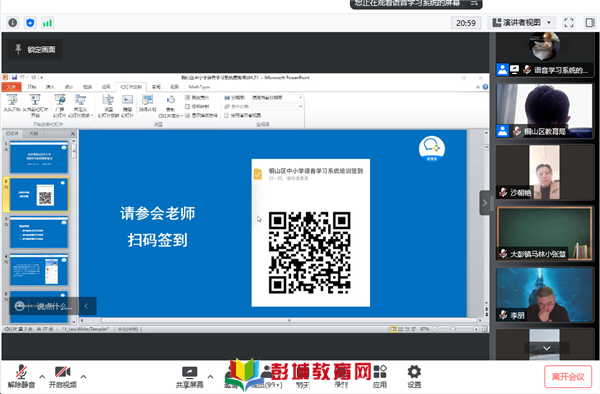Screen dimensions: 600x394
Task: Click PowerPoint 从当前幻灯片开始 icon
Action: (x=35, y=100)
